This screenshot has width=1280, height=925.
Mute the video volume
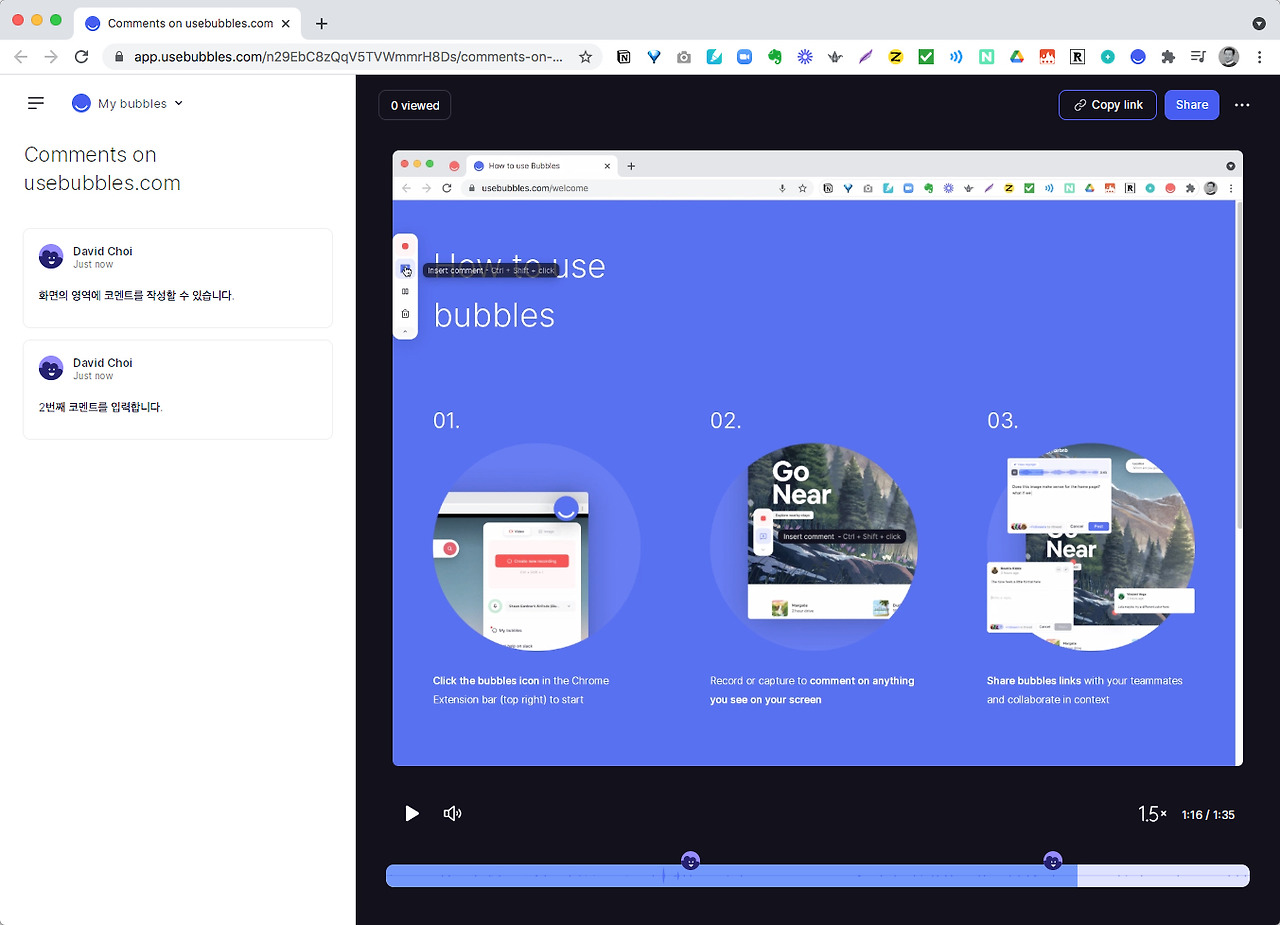tap(452, 813)
